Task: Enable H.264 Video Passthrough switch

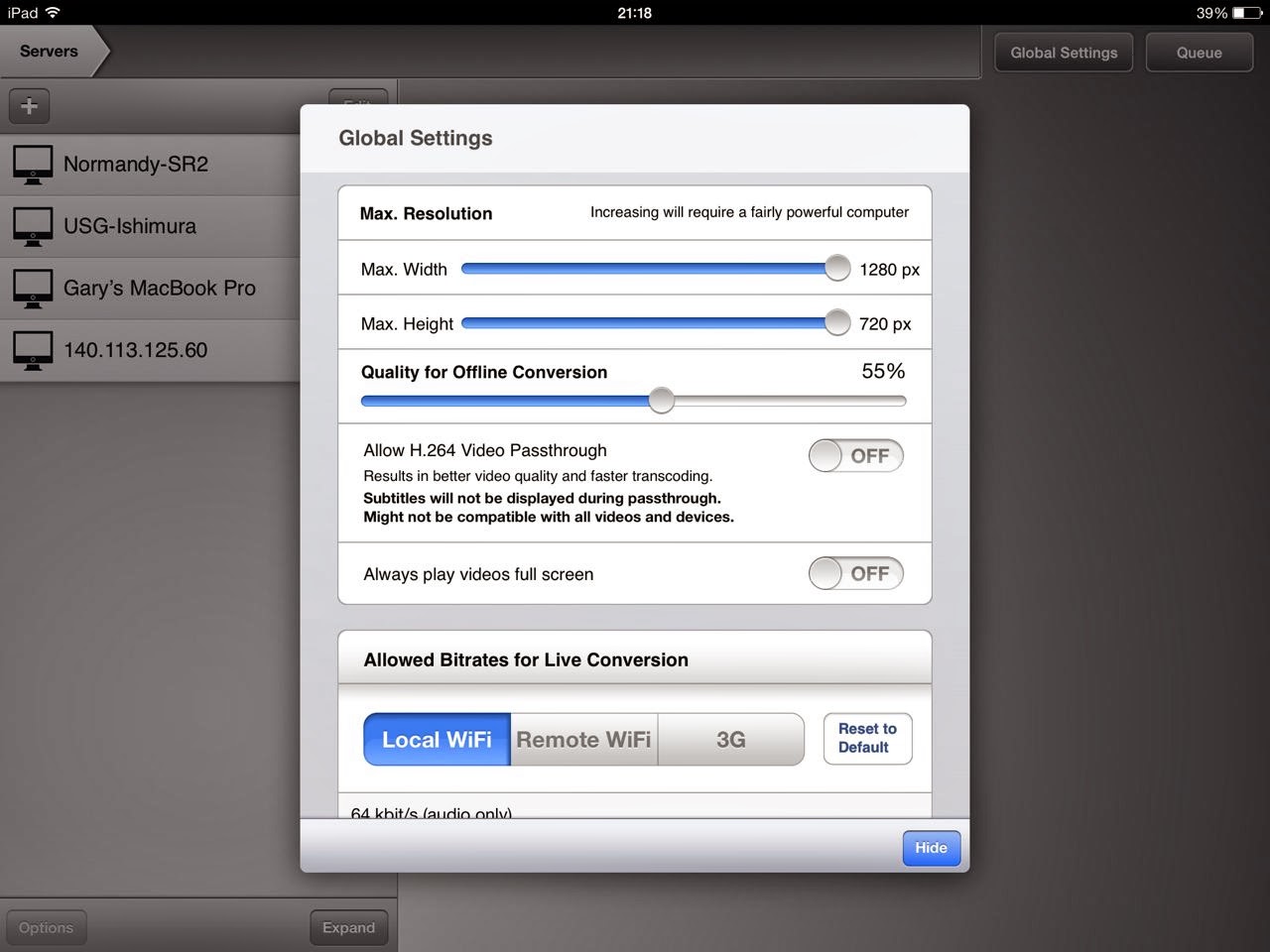Action: 856,456
